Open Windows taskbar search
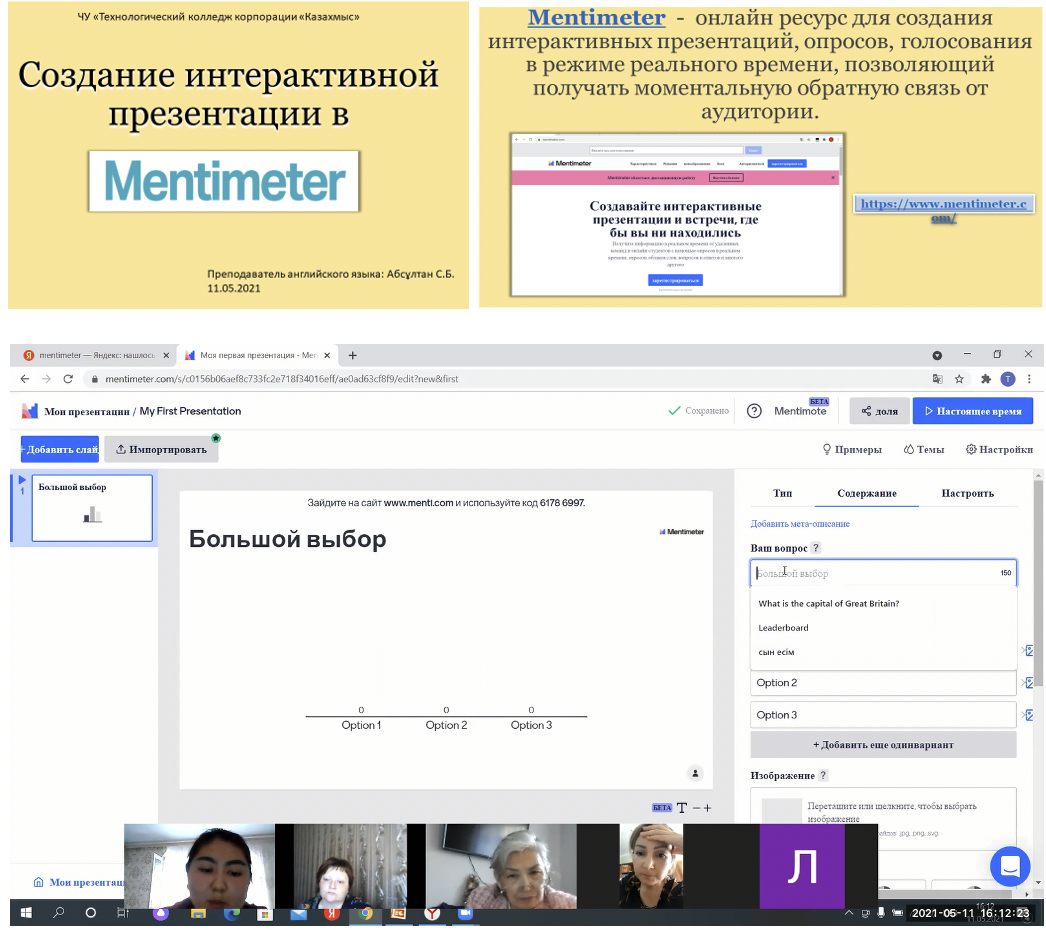 (59, 912)
